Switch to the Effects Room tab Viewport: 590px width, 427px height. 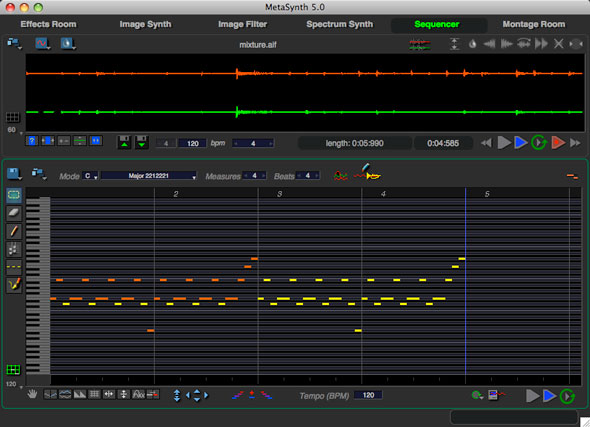pyautogui.click(x=48, y=24)
